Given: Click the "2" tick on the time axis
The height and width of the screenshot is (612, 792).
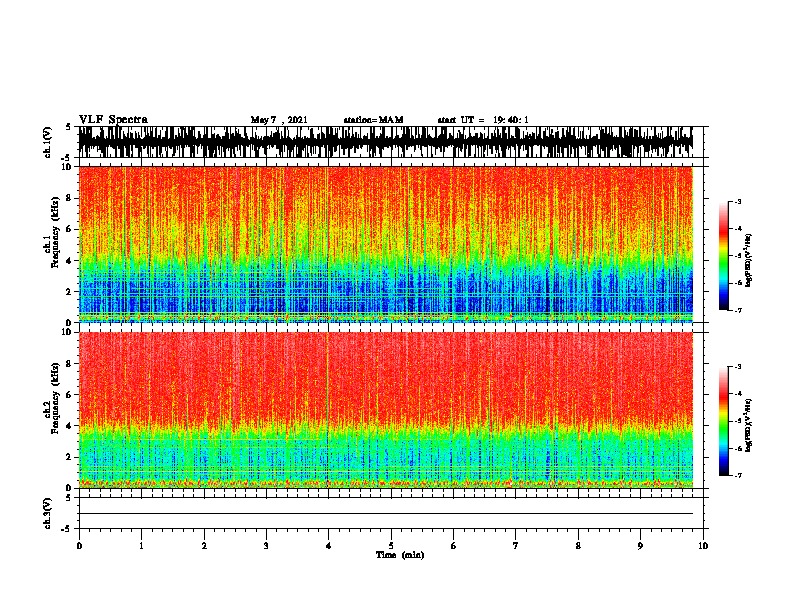Looking at the screenshot, I should click(204, 546).
